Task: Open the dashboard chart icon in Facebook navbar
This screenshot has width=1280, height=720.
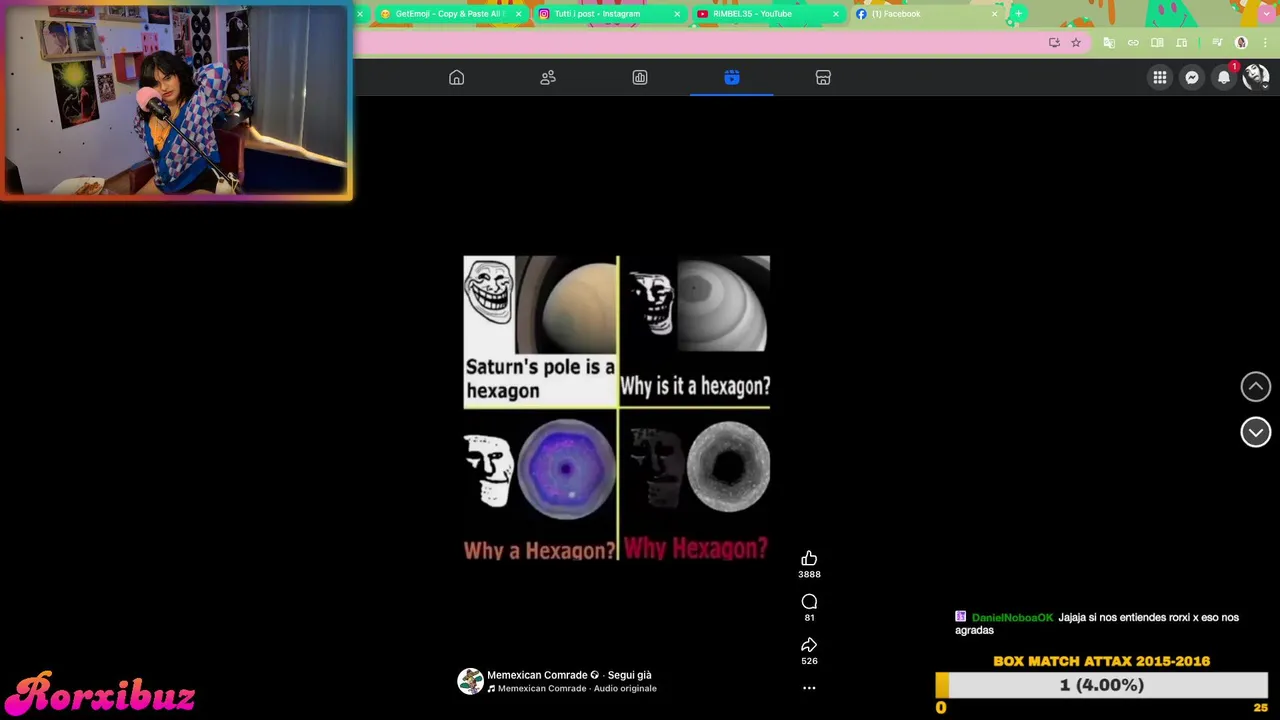Action: point(640,78)
